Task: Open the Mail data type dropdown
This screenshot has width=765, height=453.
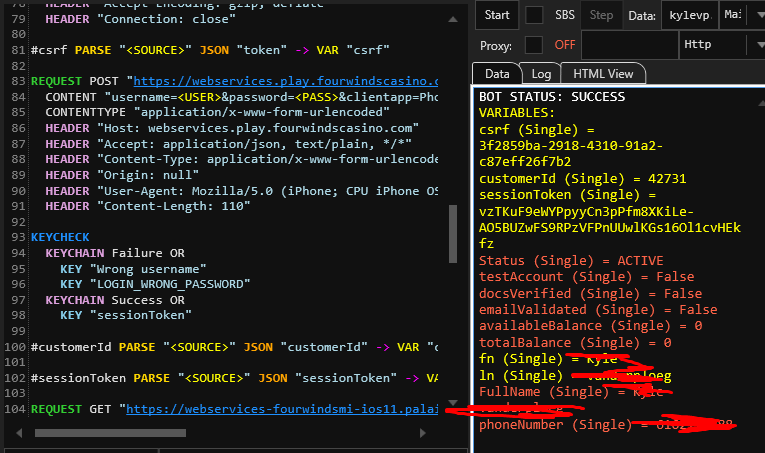Action: (743, 15)
